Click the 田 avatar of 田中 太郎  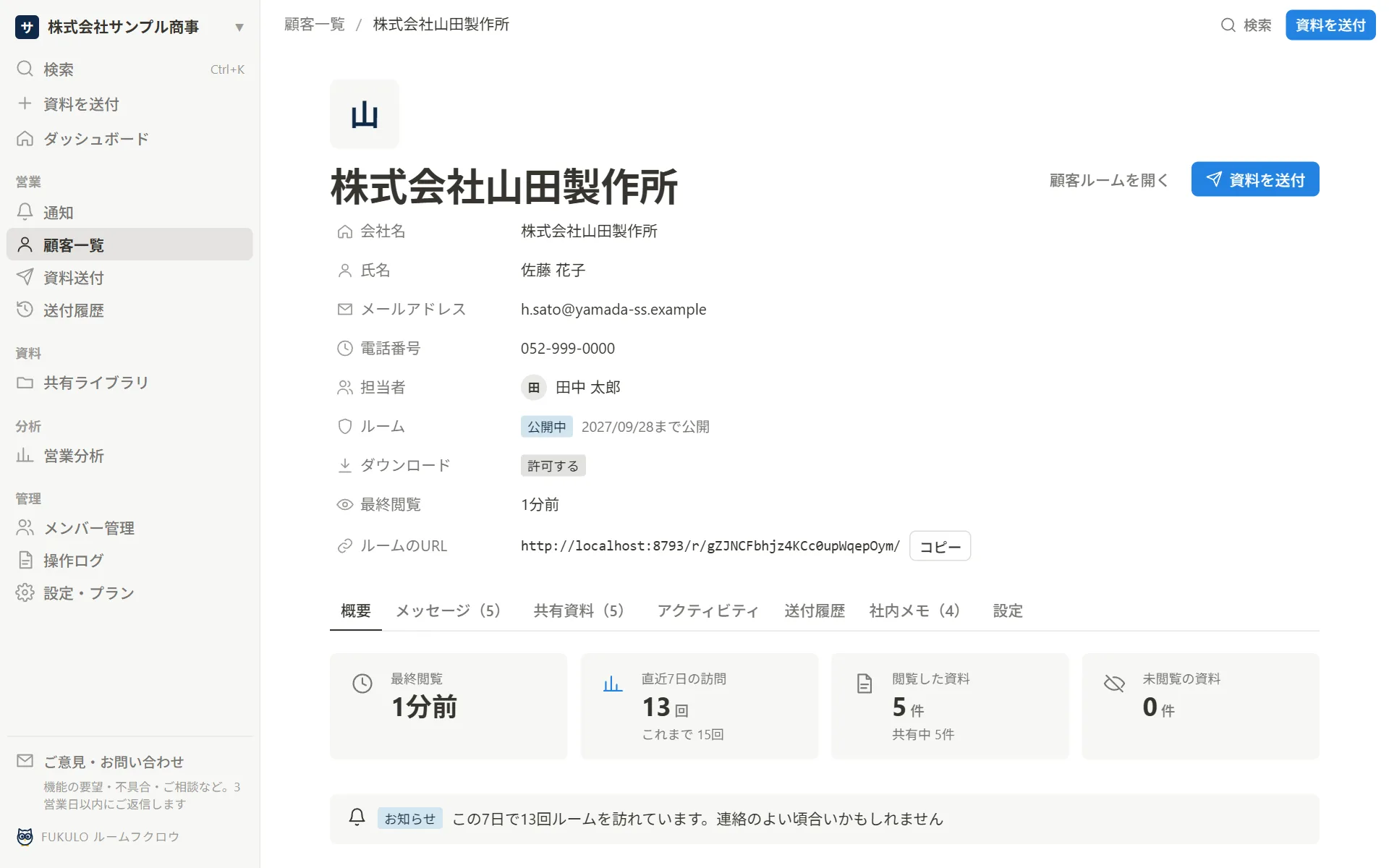pos(534,388)
